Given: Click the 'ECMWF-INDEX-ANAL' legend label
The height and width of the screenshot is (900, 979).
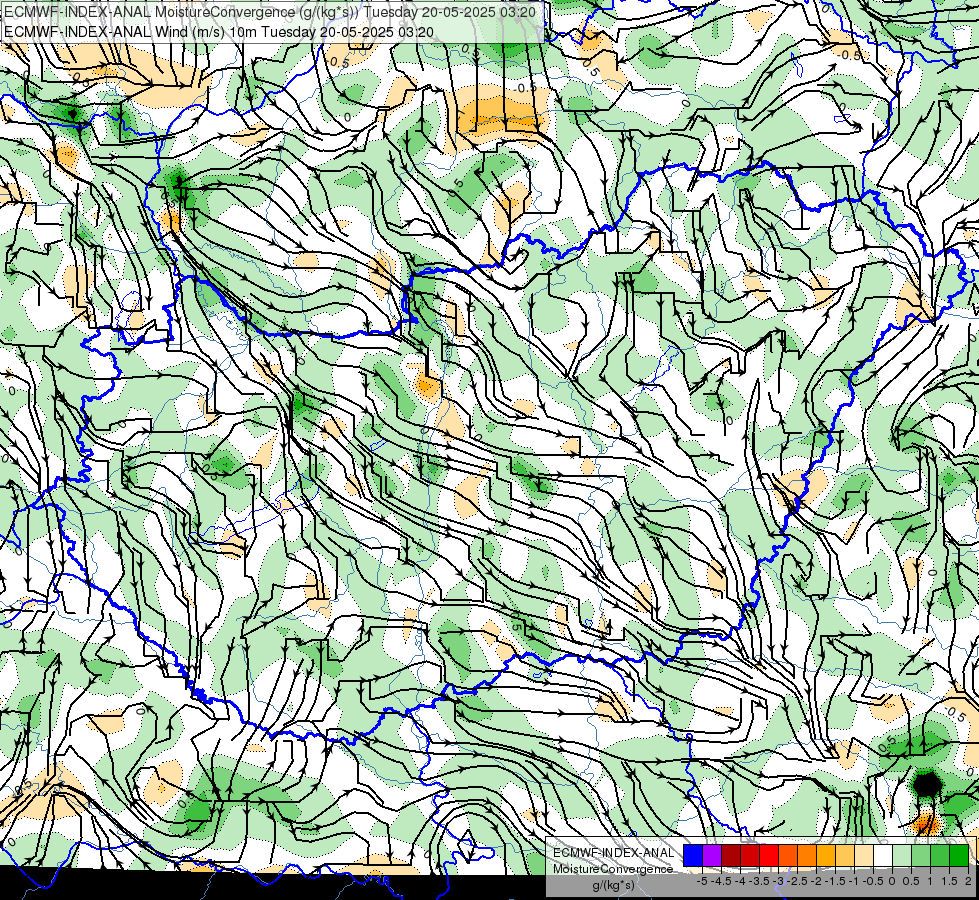Looking at the screenshot, I should 614,853.
